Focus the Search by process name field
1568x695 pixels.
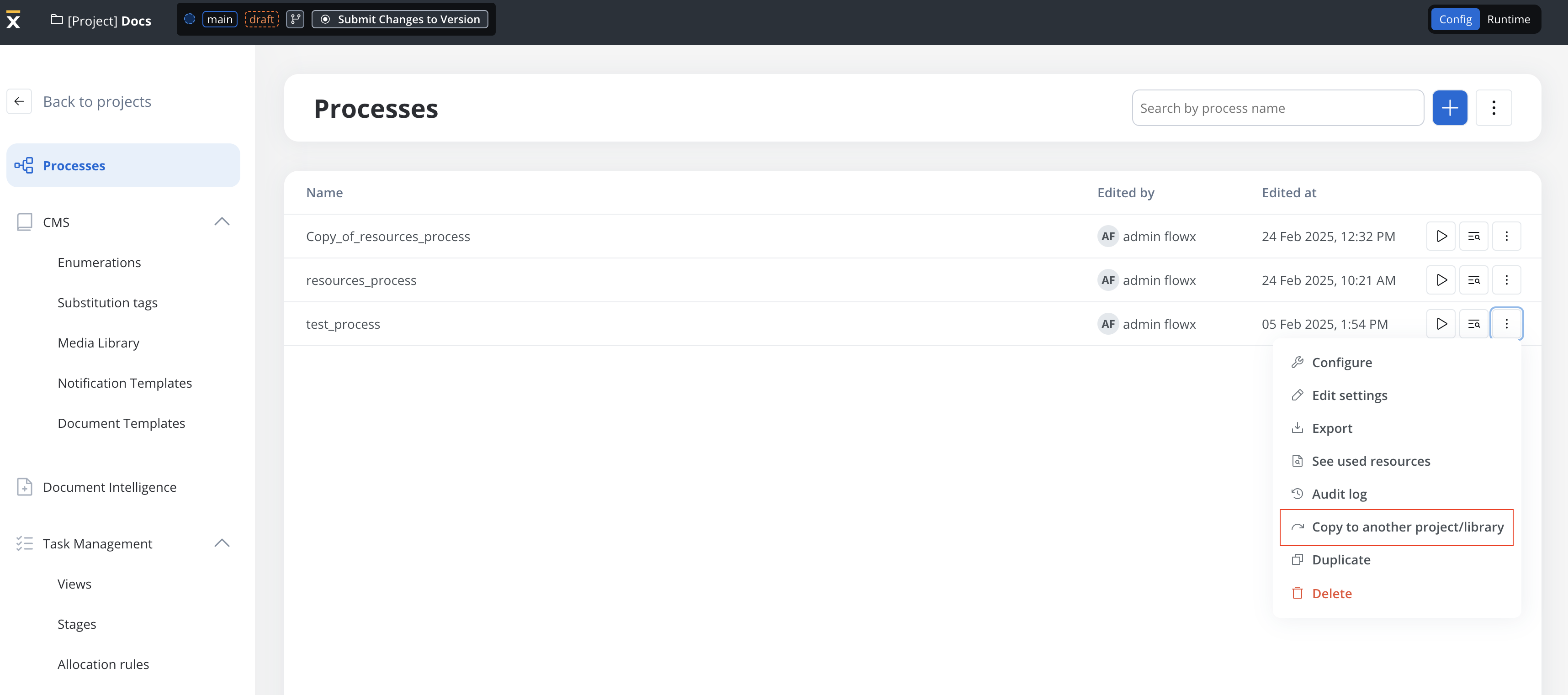(1277, 108)
